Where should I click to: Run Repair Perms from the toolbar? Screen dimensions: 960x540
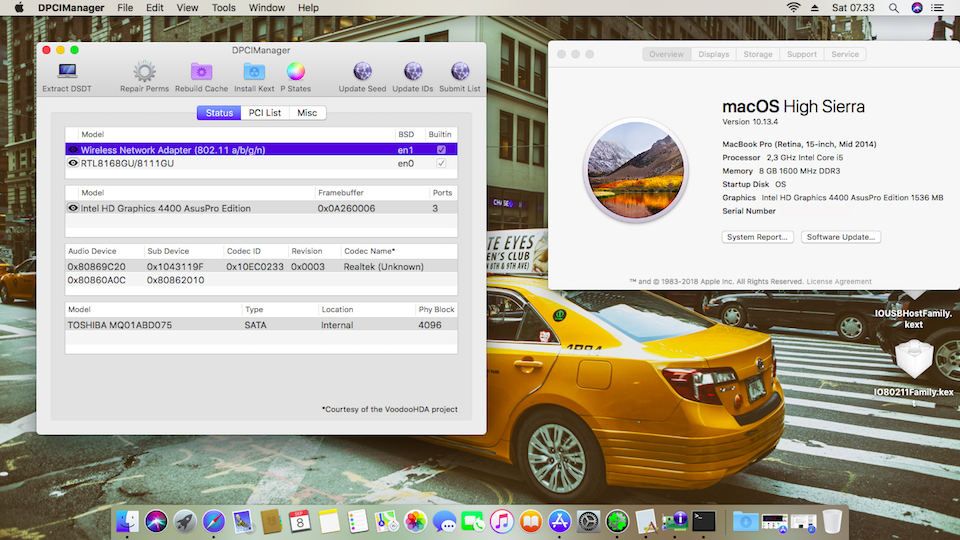pyautogui.click(x=144, y=72)
